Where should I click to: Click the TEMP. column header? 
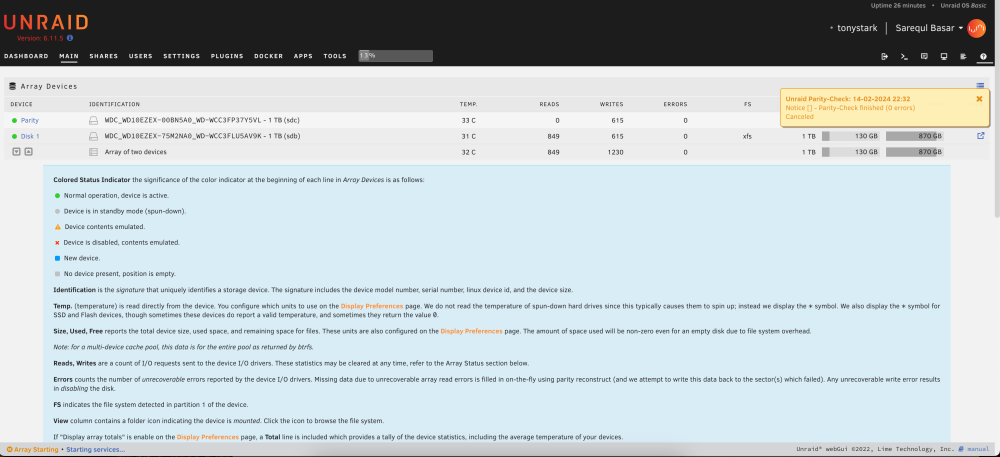point(468,104)
